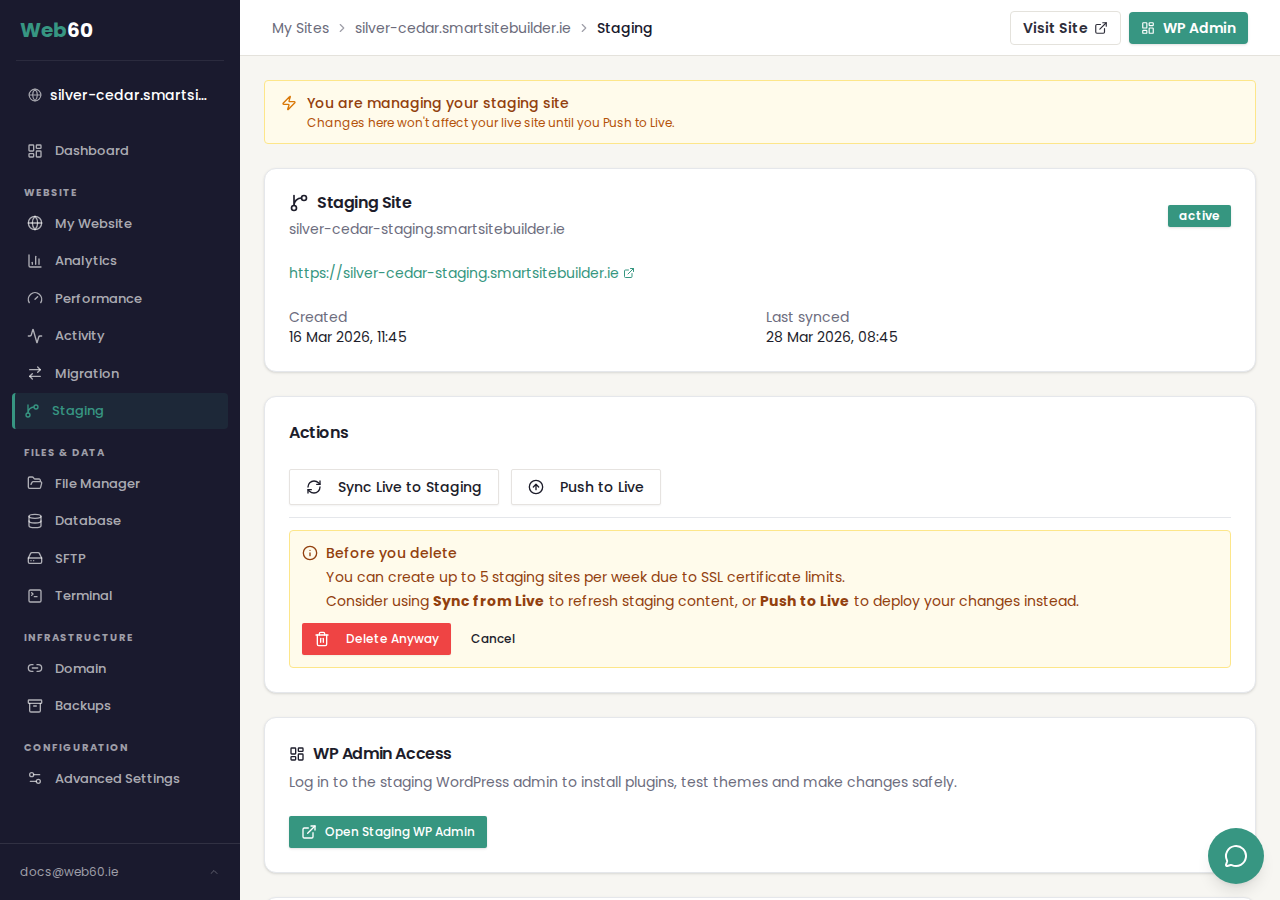Click the Delete Anyway button
Image resolution: width=1280 pixels, height=900 pixels.
tap(376, 638)
